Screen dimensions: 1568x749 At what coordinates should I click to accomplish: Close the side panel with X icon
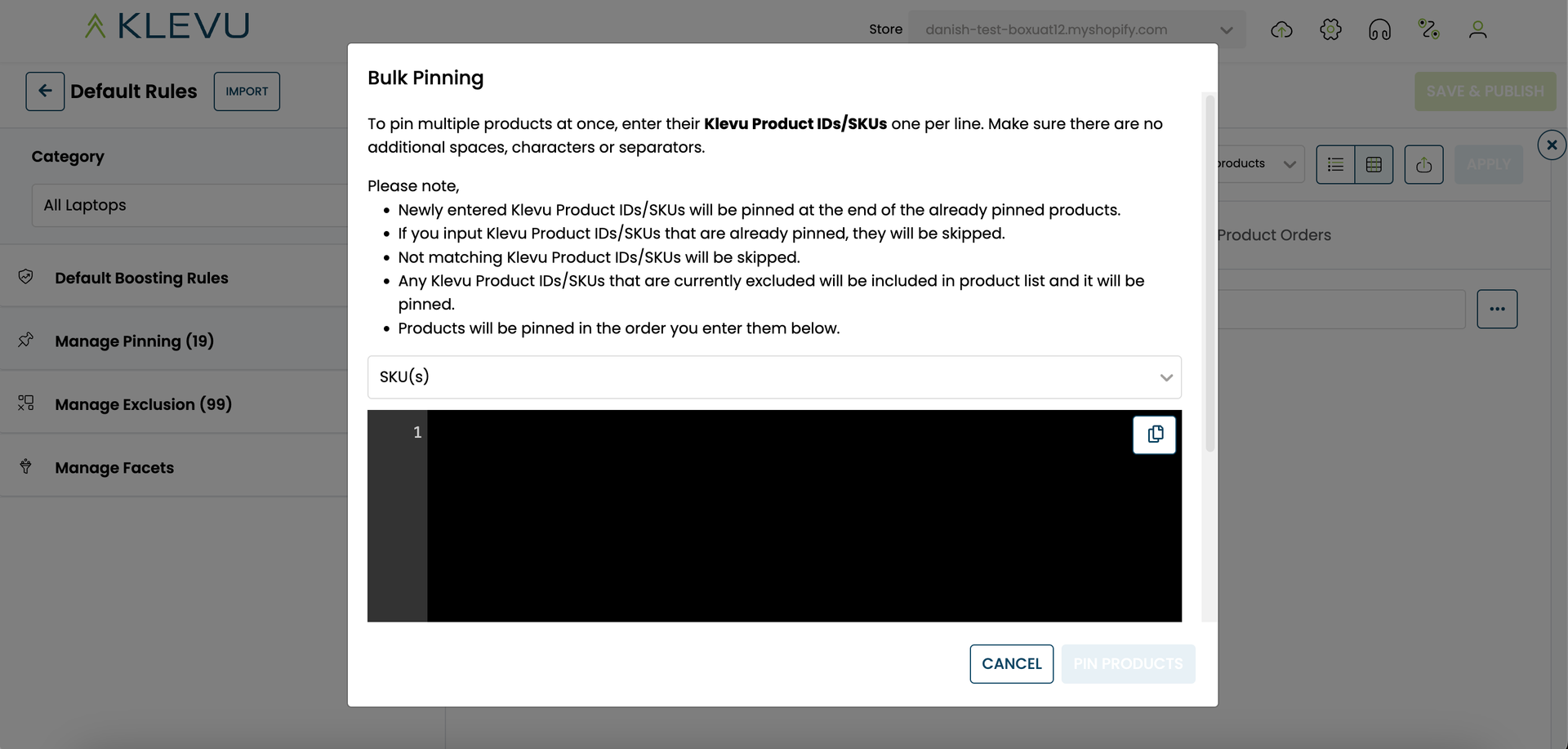(x=1552, y=145)
